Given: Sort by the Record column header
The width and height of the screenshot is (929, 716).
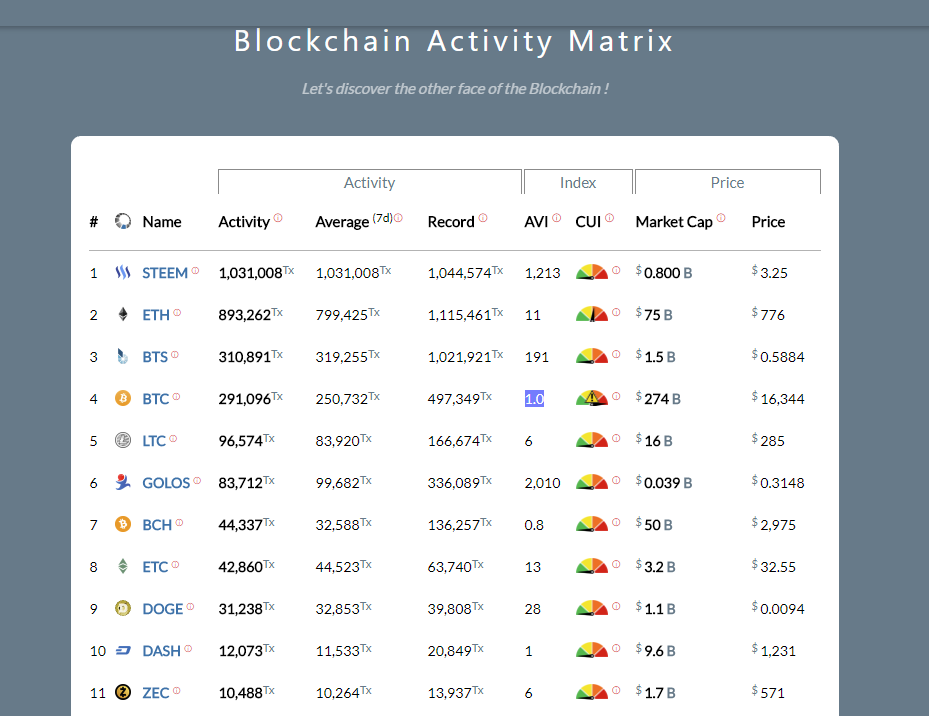Looking at the screenshot, I should [x=451, y=222].
